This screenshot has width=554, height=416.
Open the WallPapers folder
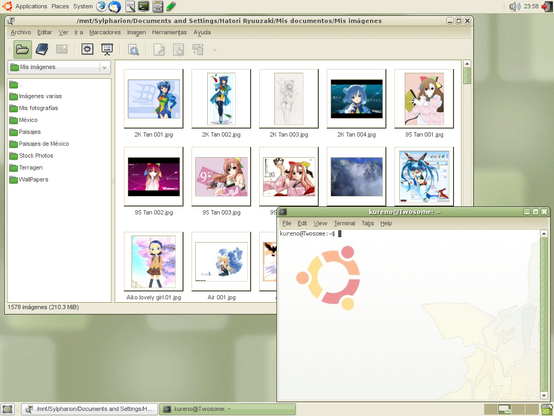point(29,180)
